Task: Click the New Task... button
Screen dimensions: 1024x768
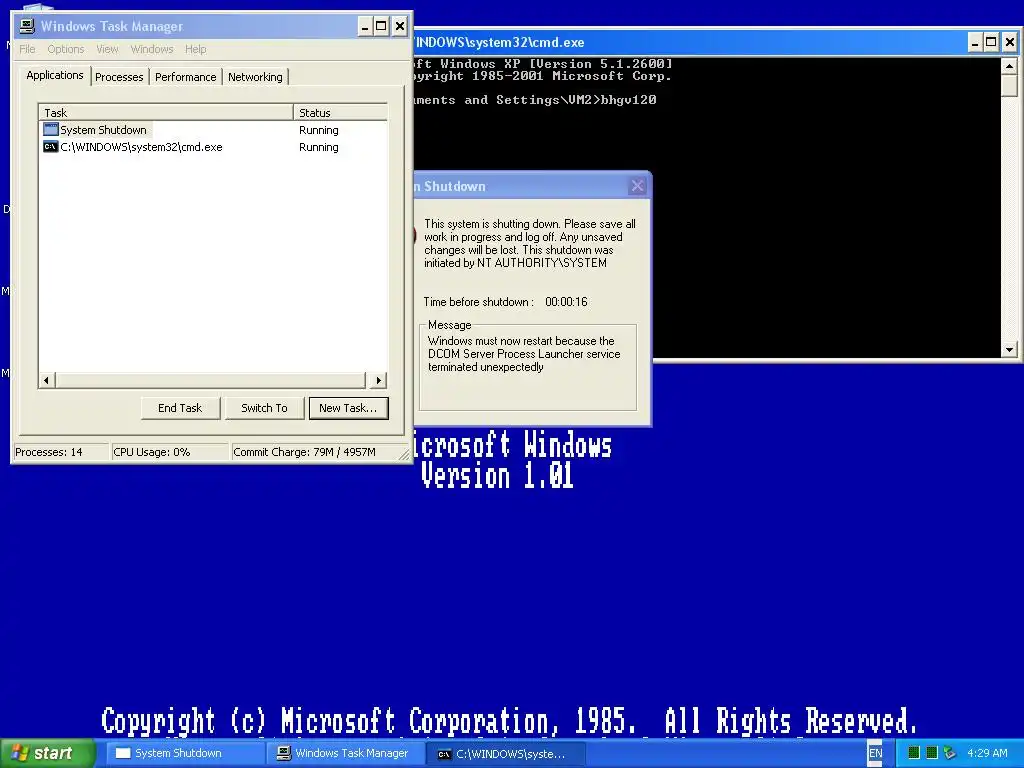Action: pos(348,408)
